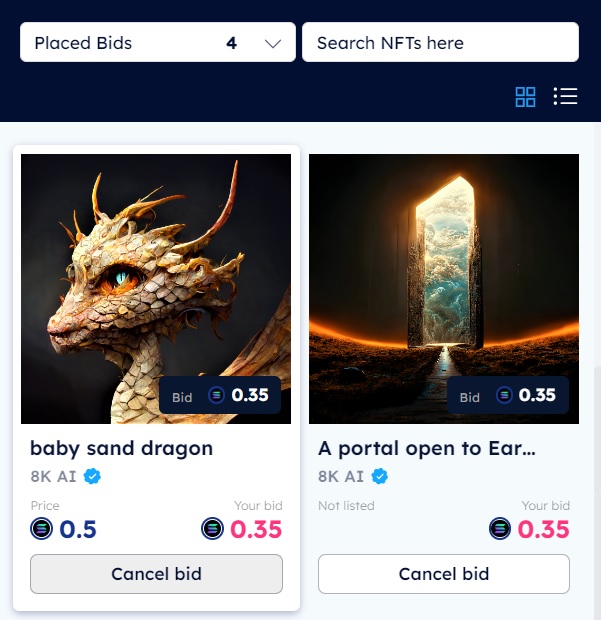Click Solana icon beside 0.5 price
Viewport: 601px width, 620px height.
click(42, 529)
